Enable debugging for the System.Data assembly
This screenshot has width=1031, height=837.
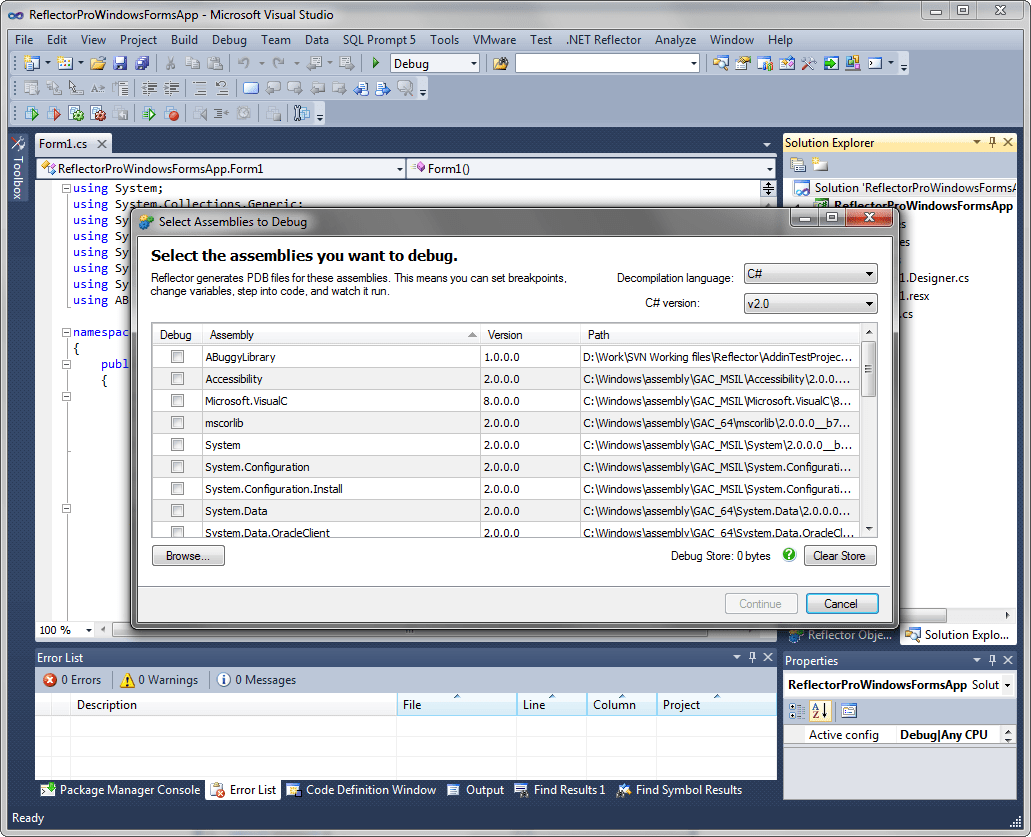click(x=177, y=510)
